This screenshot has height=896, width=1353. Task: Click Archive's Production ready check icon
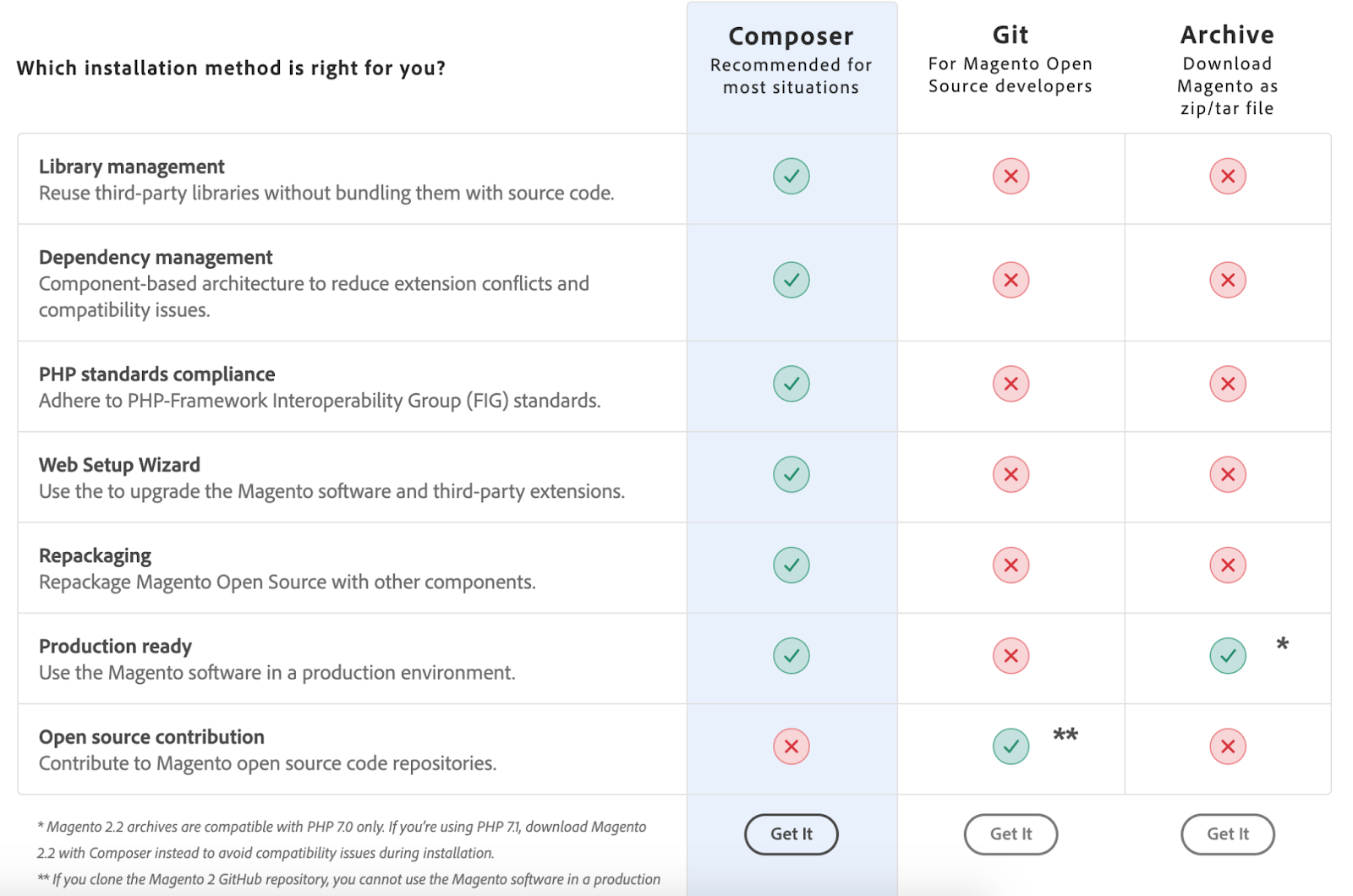coord(1228,656)
